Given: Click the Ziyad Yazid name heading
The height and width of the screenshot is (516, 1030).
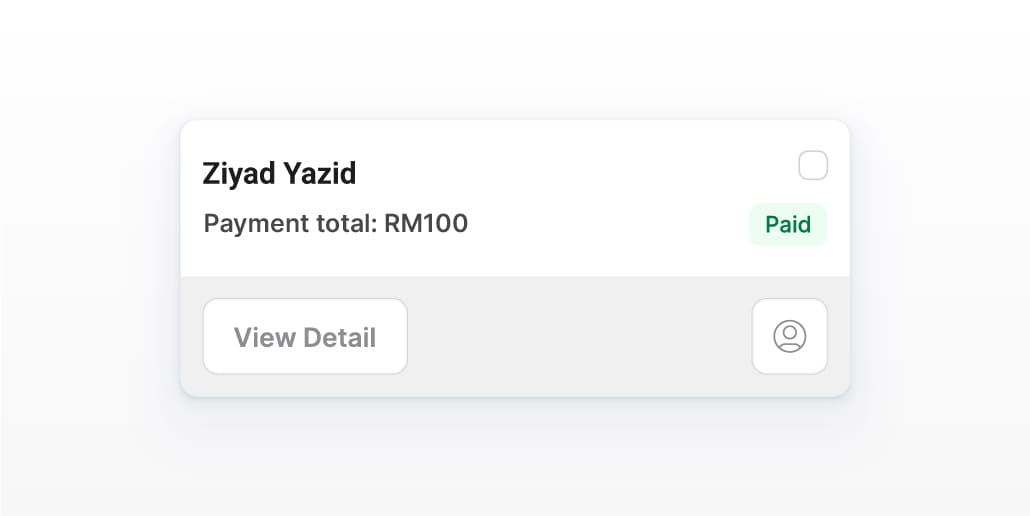Looking at the screenshot, I should (x=279, y=174).
